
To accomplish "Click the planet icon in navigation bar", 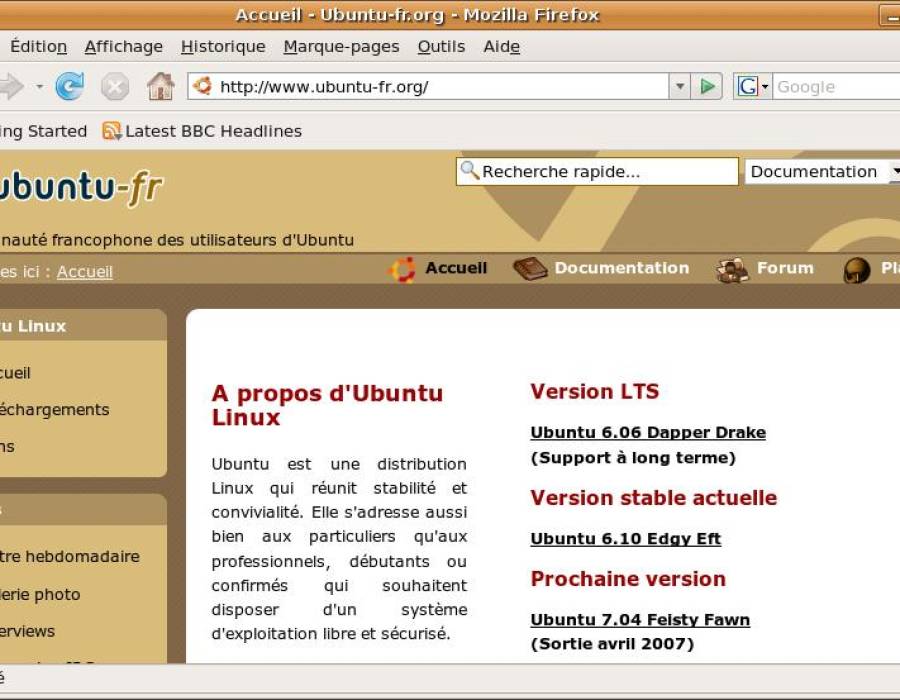I will (x=857, y=270).
